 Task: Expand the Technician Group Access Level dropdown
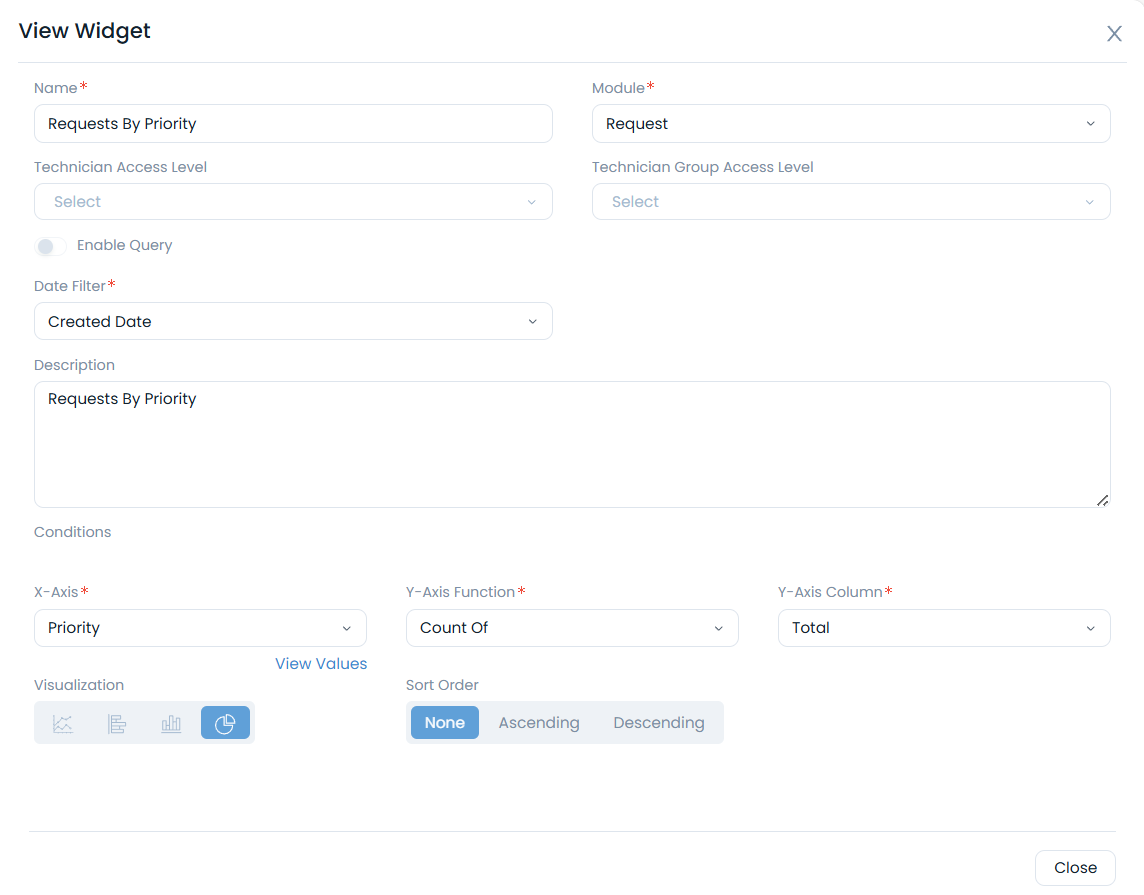click(850, 202)
